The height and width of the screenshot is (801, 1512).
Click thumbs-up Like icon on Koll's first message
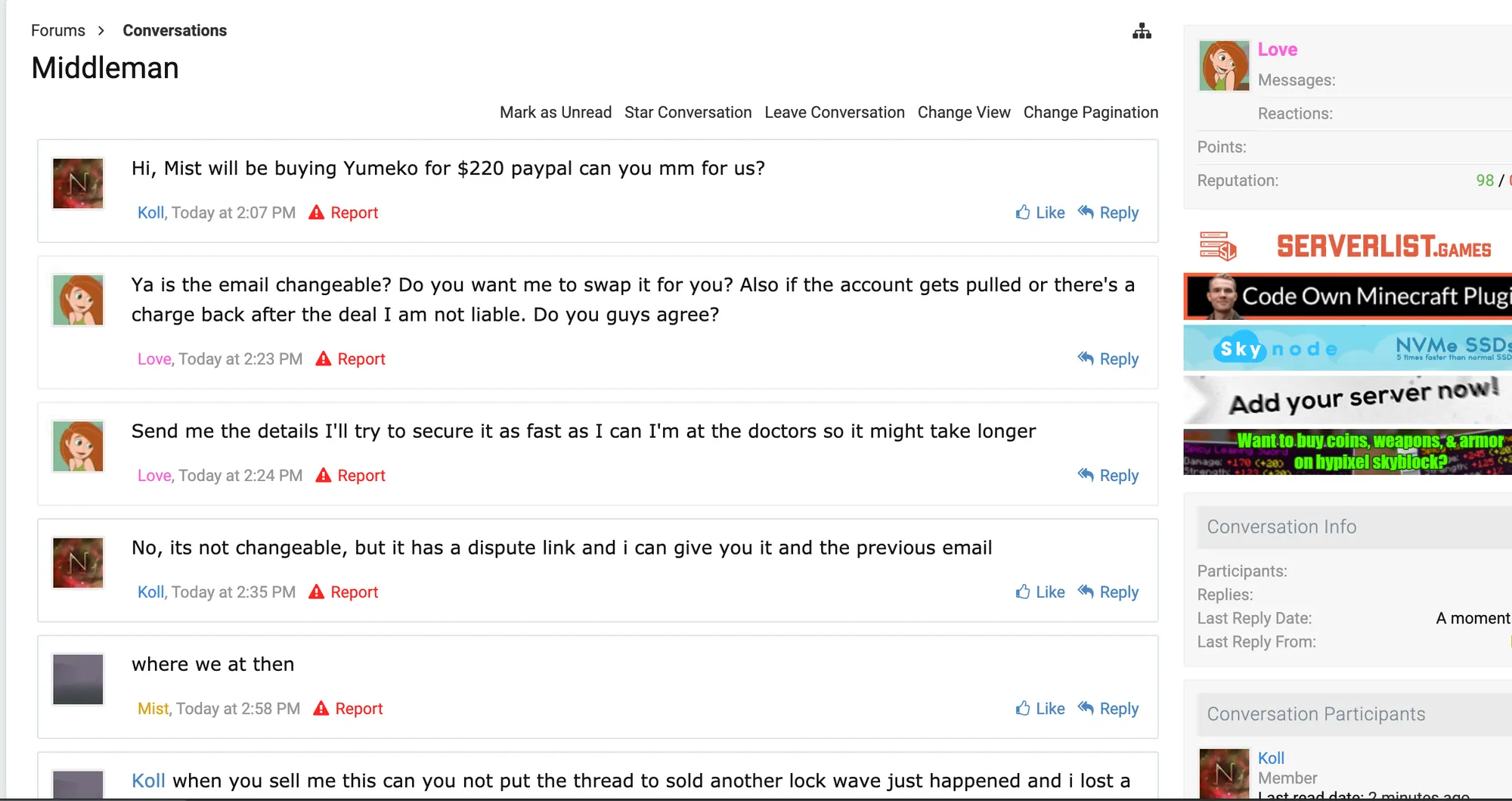coord(1023,213)
